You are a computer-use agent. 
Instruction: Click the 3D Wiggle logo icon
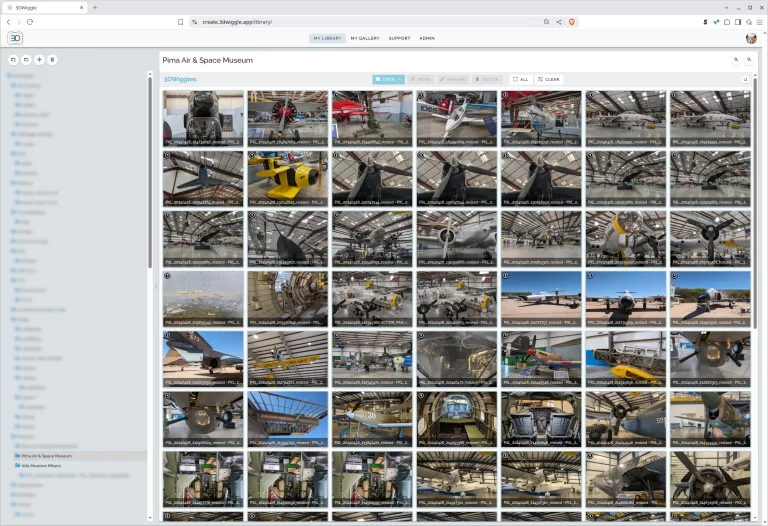(x=15, y=38)
